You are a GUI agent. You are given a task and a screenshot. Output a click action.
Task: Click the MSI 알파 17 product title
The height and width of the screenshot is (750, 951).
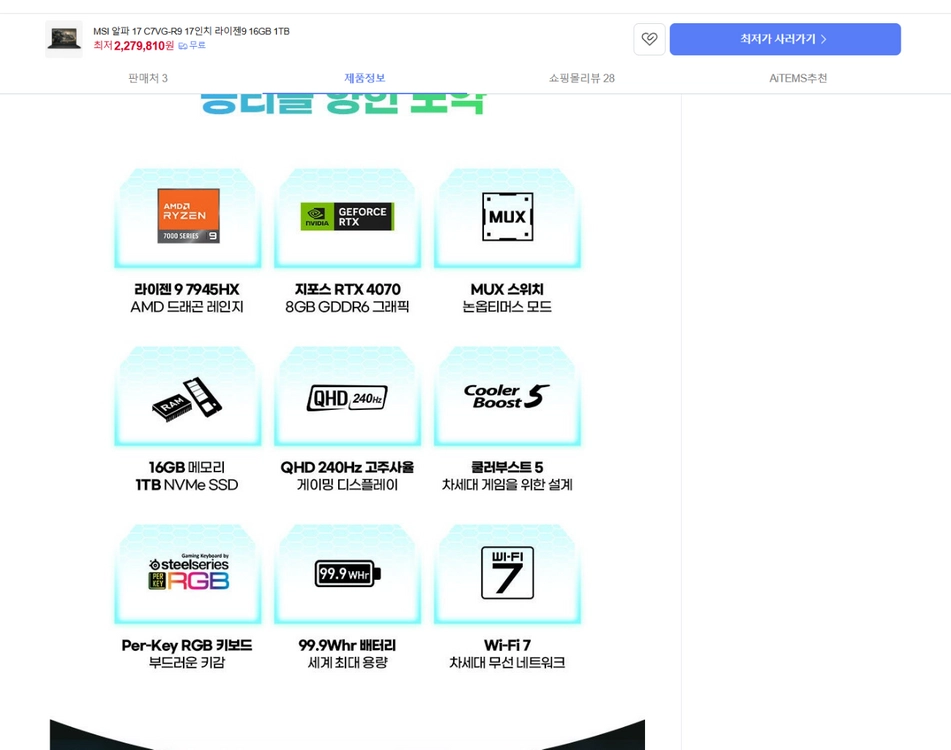click(x=191, y=31)
